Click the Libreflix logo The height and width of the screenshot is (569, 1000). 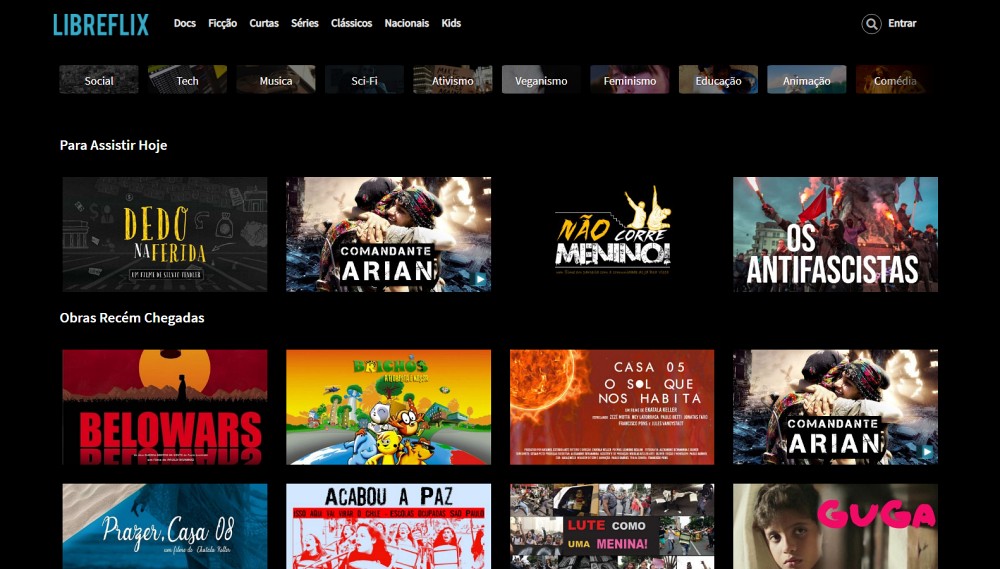point(101,24)
